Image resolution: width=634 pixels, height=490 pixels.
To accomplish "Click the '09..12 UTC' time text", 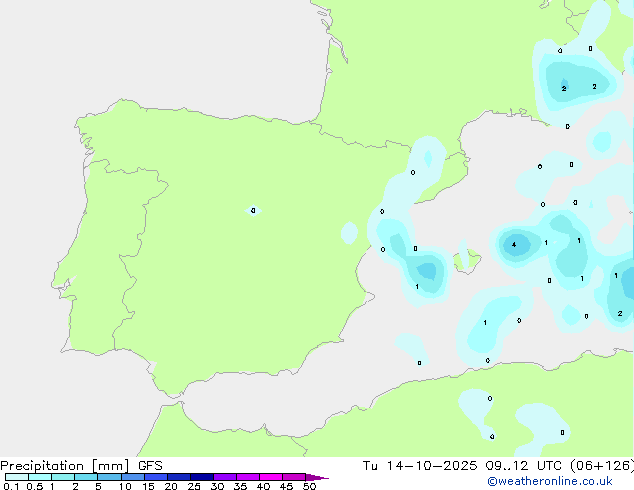I will pos(523,466).
